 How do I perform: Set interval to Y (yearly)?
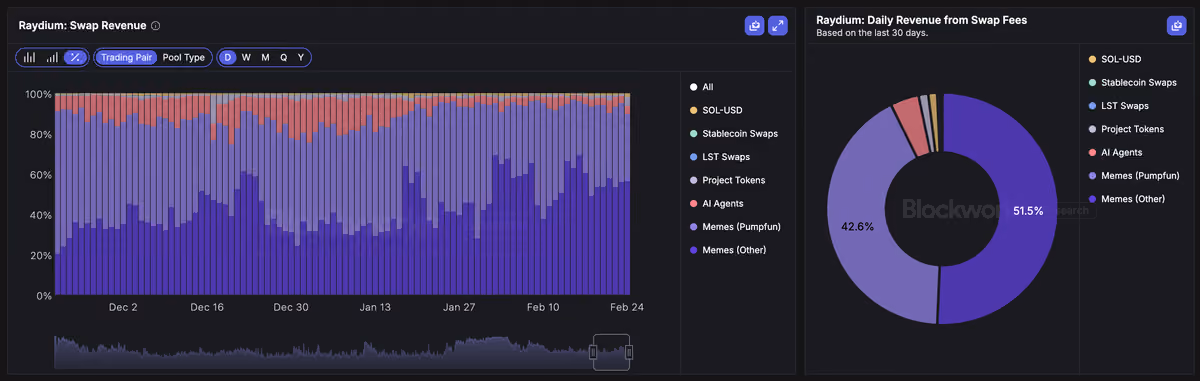point(301,57)
